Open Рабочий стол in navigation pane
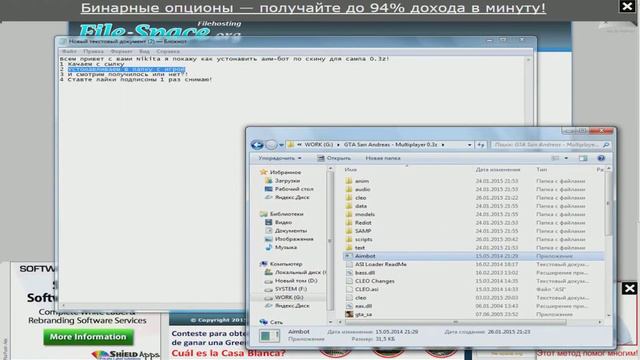Viewport: 640px width, 360px height. click(x=289, y=189)
